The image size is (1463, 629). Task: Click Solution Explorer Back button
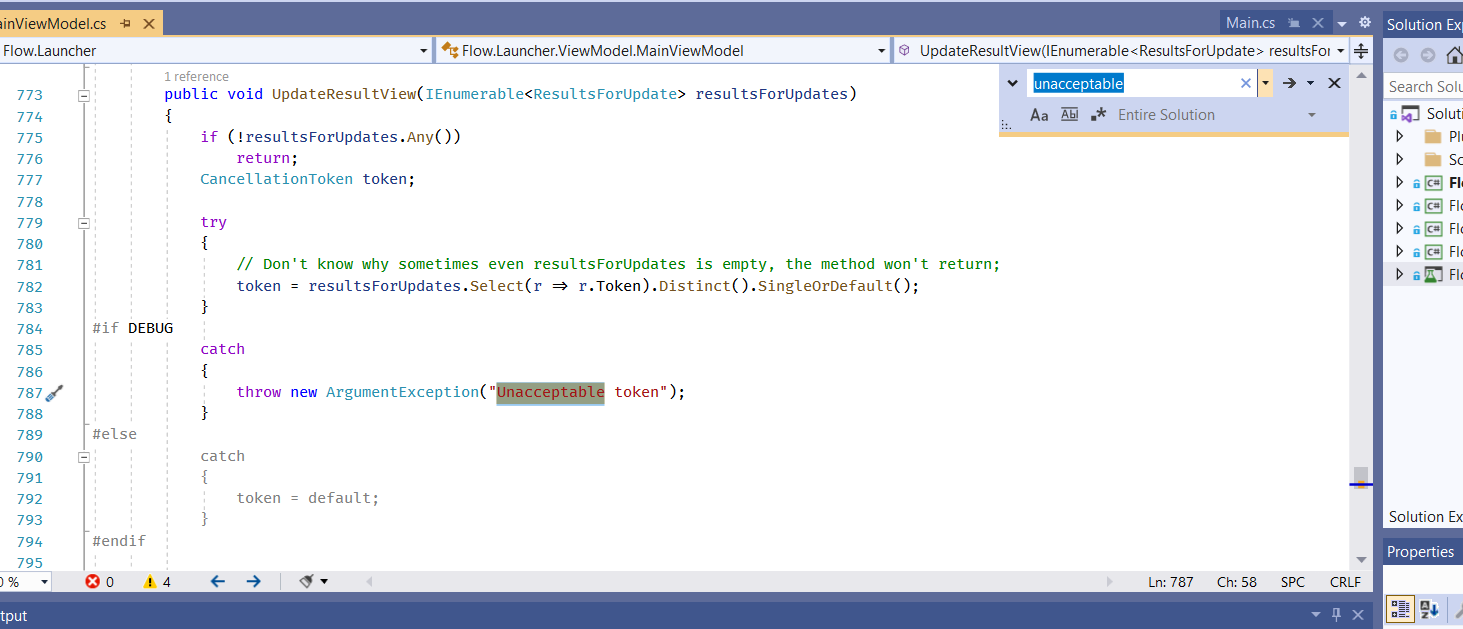pos(1401,55)
